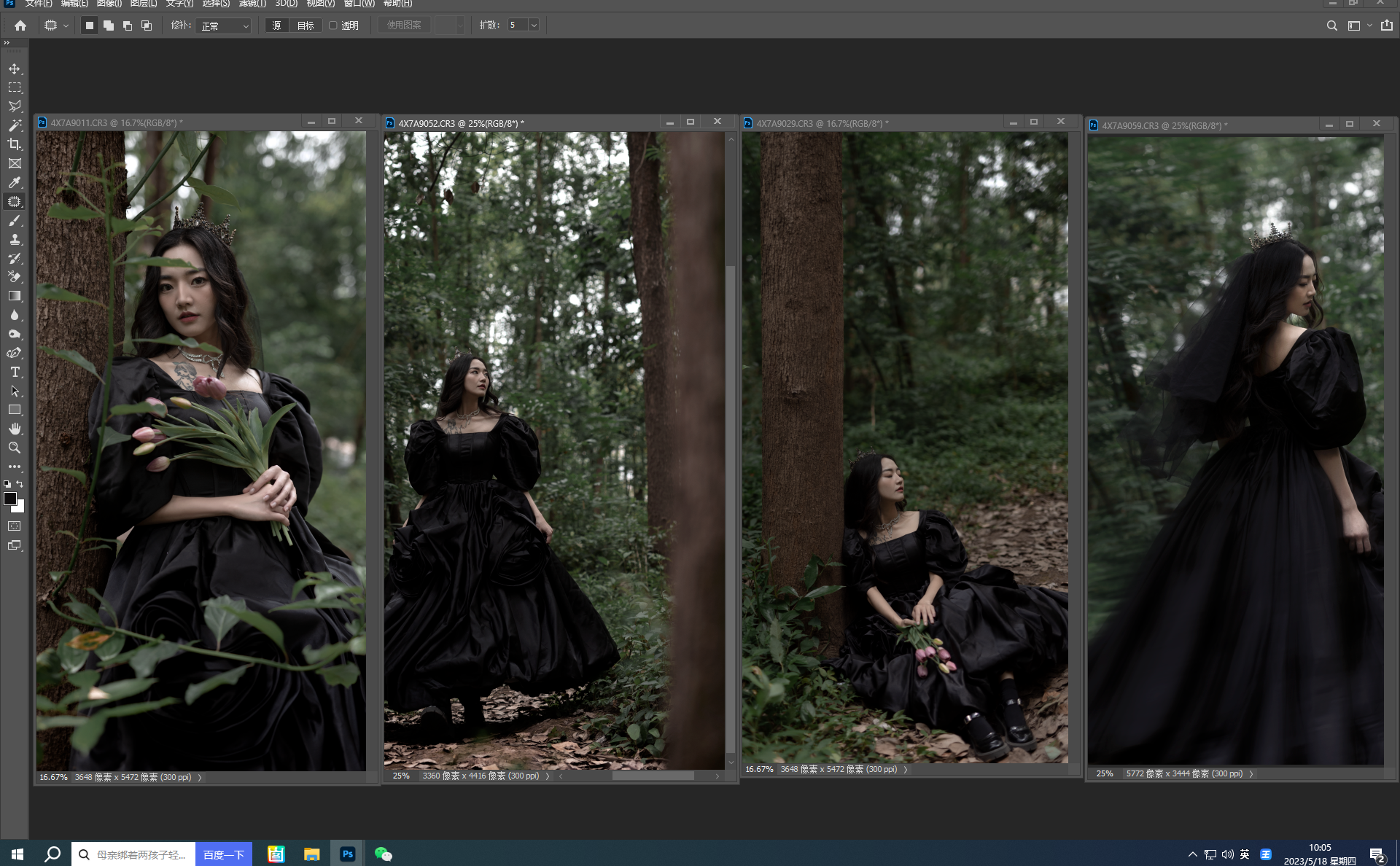The height and width of the screenshot is (866, 1400).
Task: Select the Rectangular Marquee tool
Action: pyautogui.click(x=15, y=87)
